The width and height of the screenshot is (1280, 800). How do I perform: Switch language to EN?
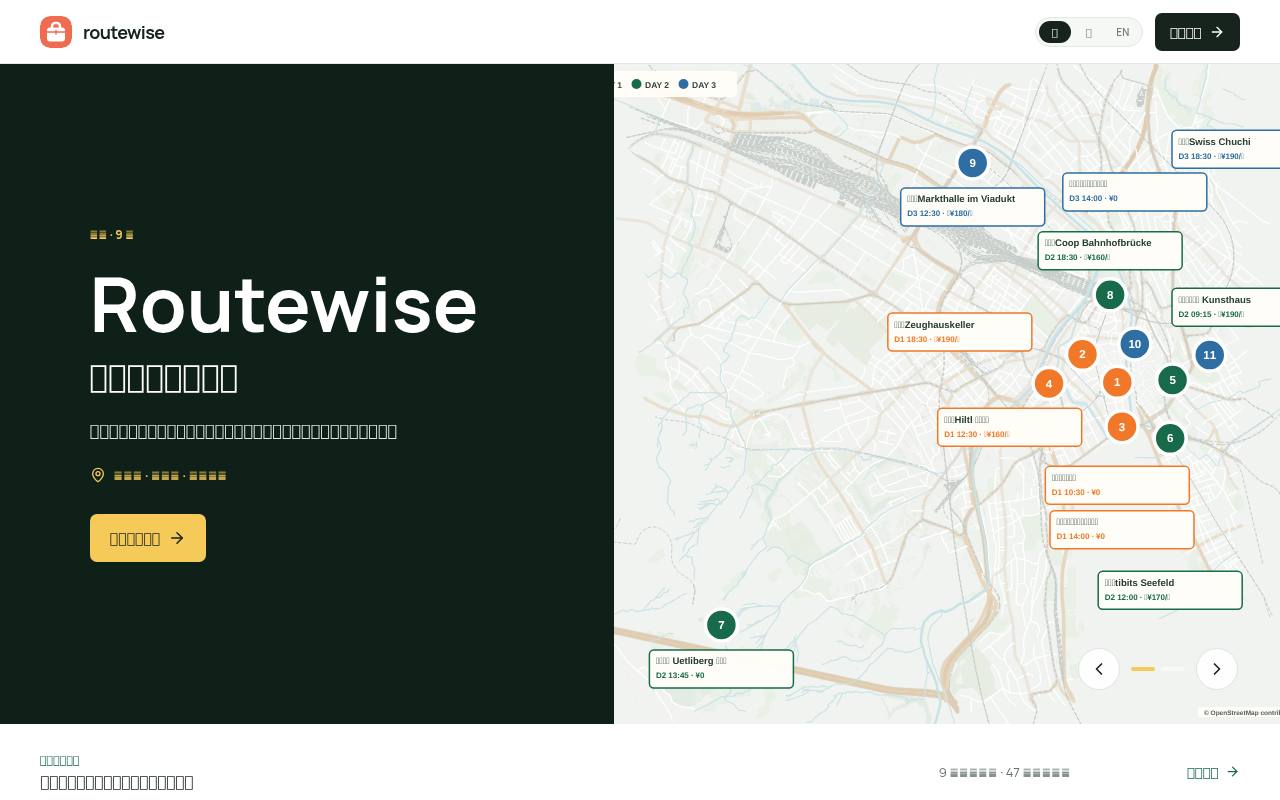(1123, 32)
